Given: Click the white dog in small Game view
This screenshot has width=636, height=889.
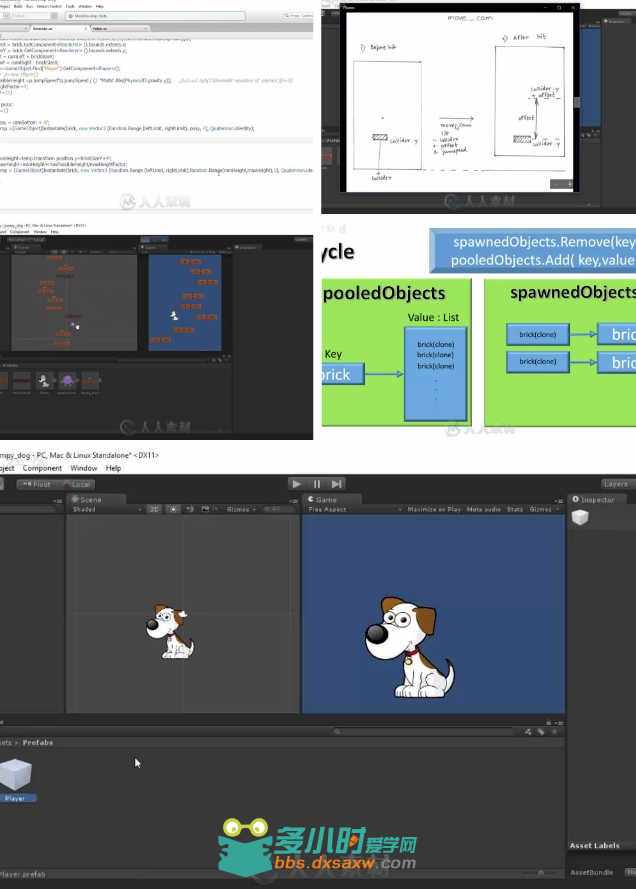Looking at the screenshot, I should pos(174,315).
